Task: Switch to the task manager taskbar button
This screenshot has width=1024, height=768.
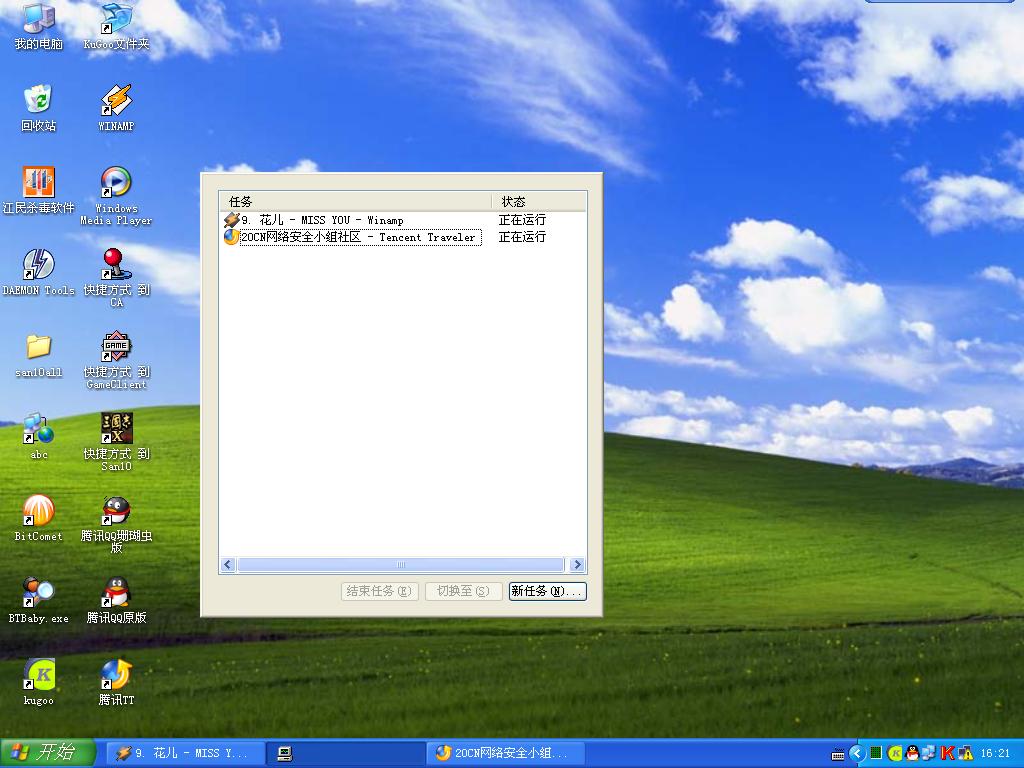Action: tap(346, 754)
